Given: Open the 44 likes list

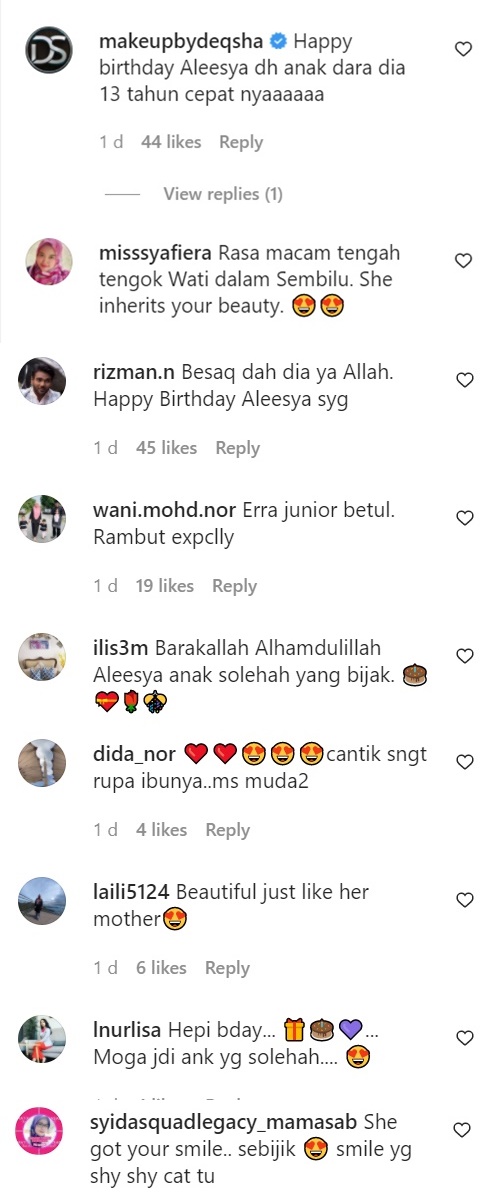Looking at the screenshot, I should [x=171, y=142].
